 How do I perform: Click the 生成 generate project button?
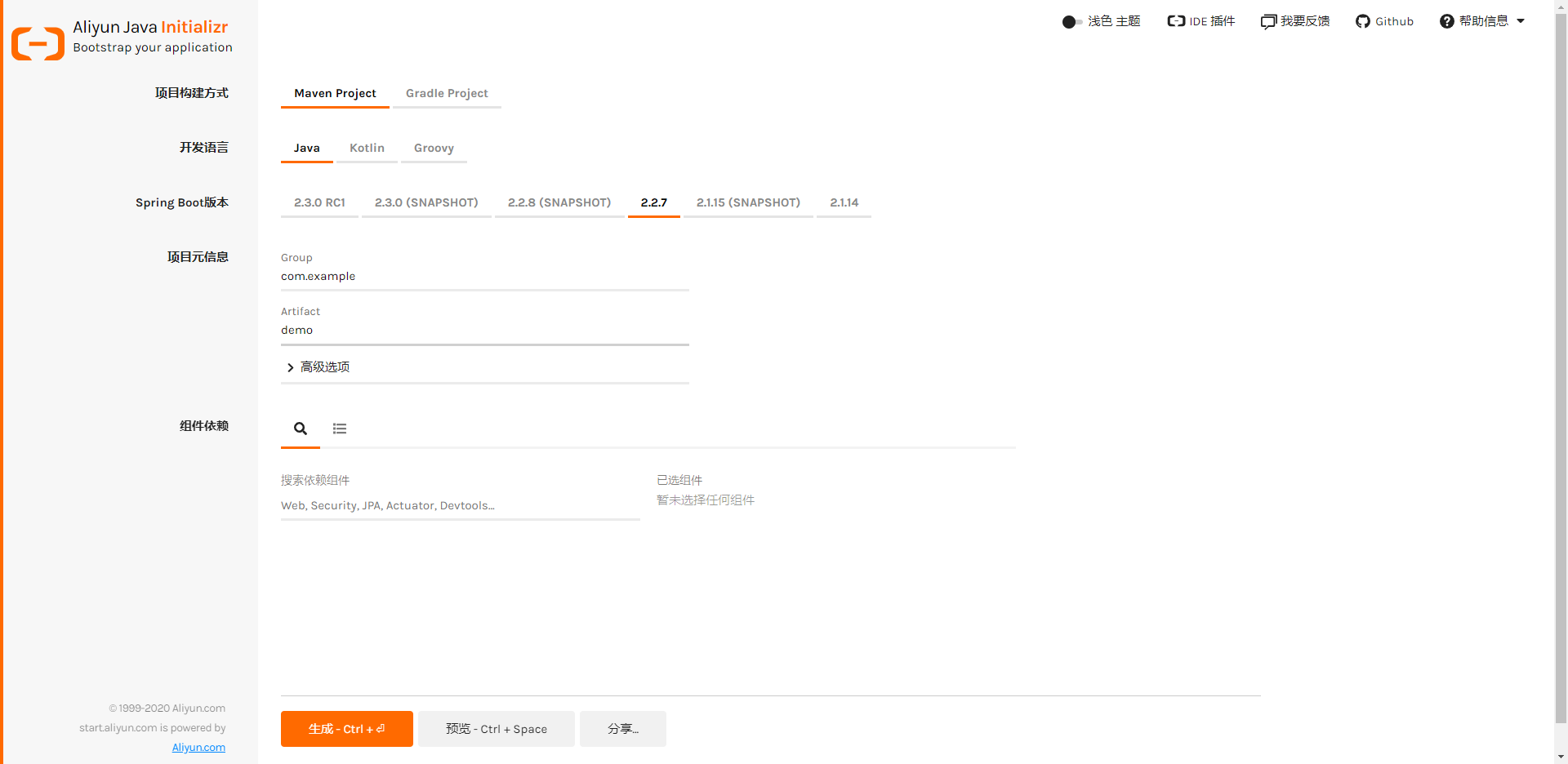[346, 728]
